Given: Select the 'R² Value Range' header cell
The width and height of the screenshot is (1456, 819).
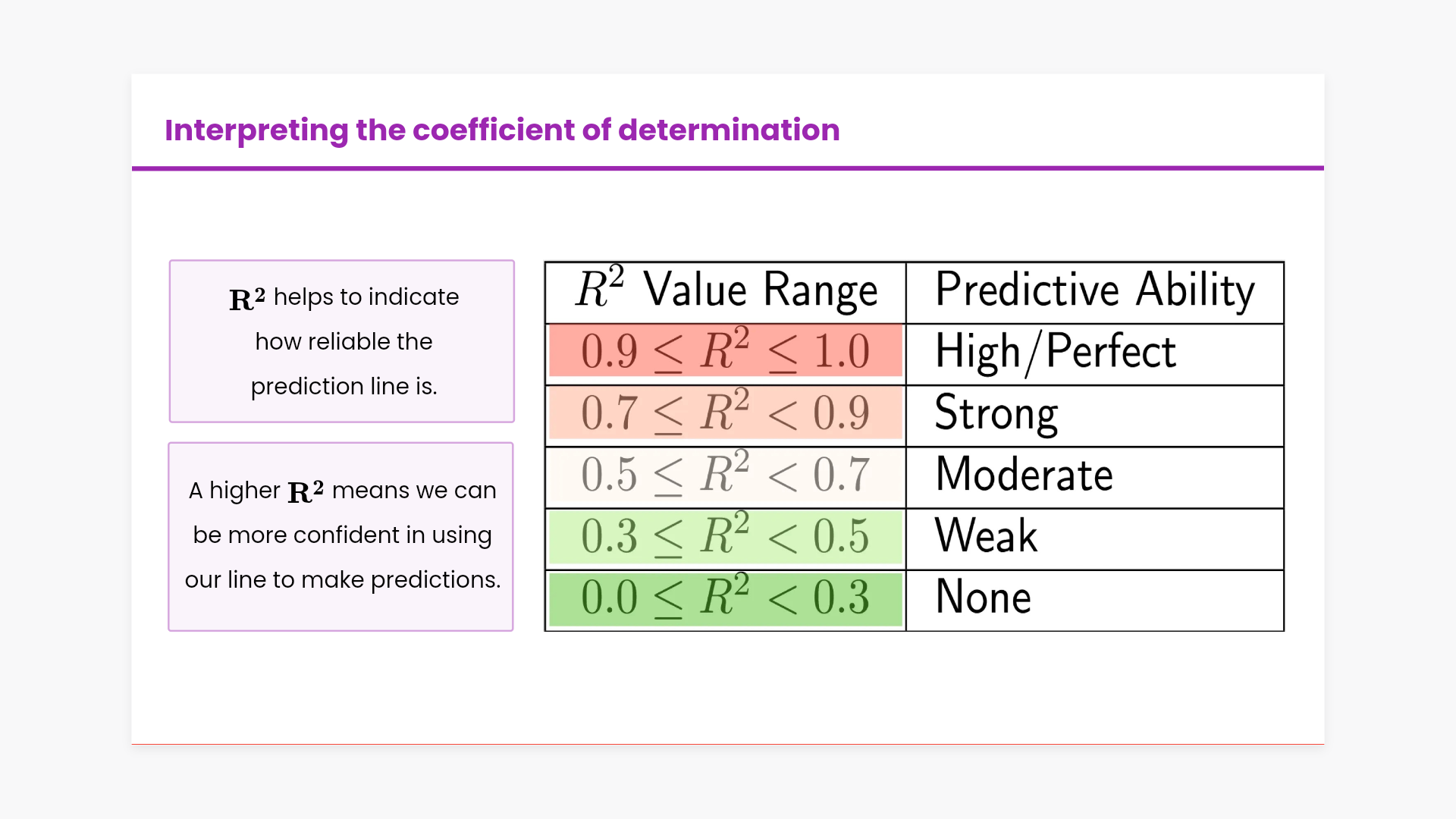Looking at the screenshot, I should (726, 292).
